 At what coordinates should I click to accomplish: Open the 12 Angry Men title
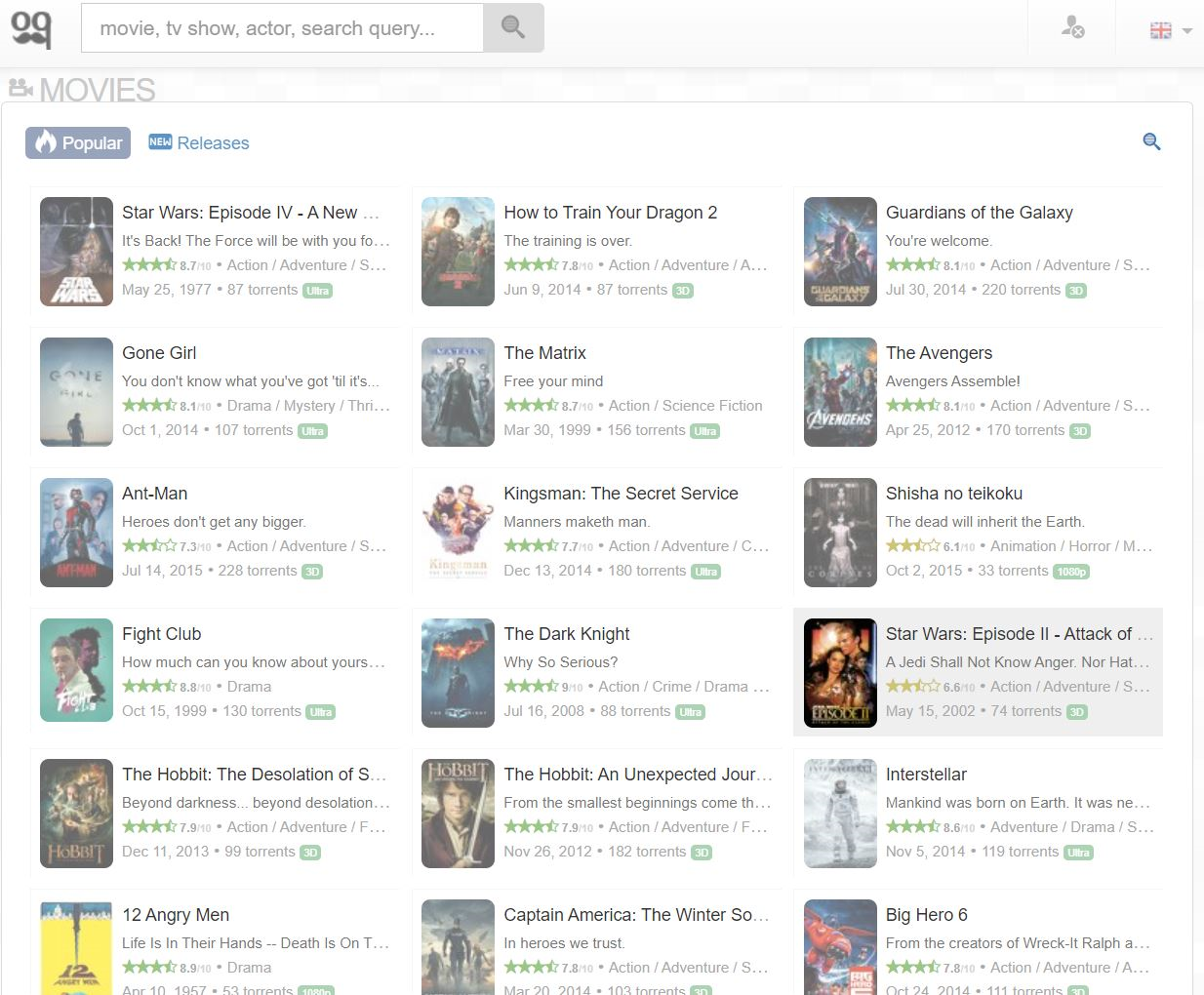point(176,915)
